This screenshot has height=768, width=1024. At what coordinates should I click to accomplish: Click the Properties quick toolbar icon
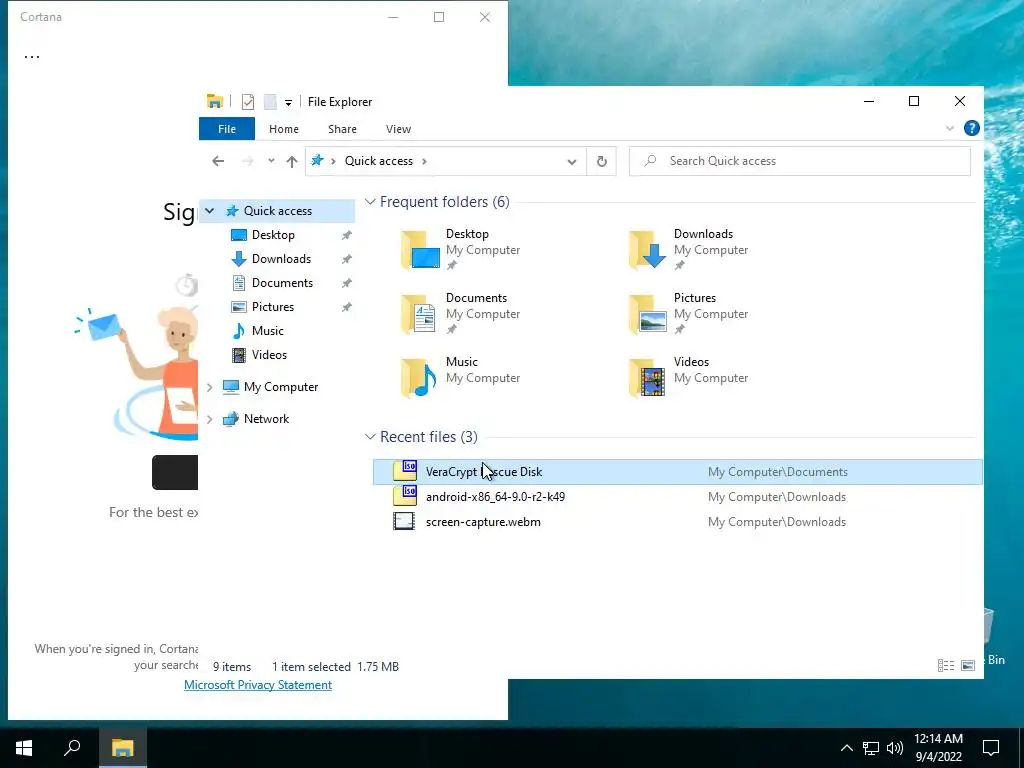(248, 102)
